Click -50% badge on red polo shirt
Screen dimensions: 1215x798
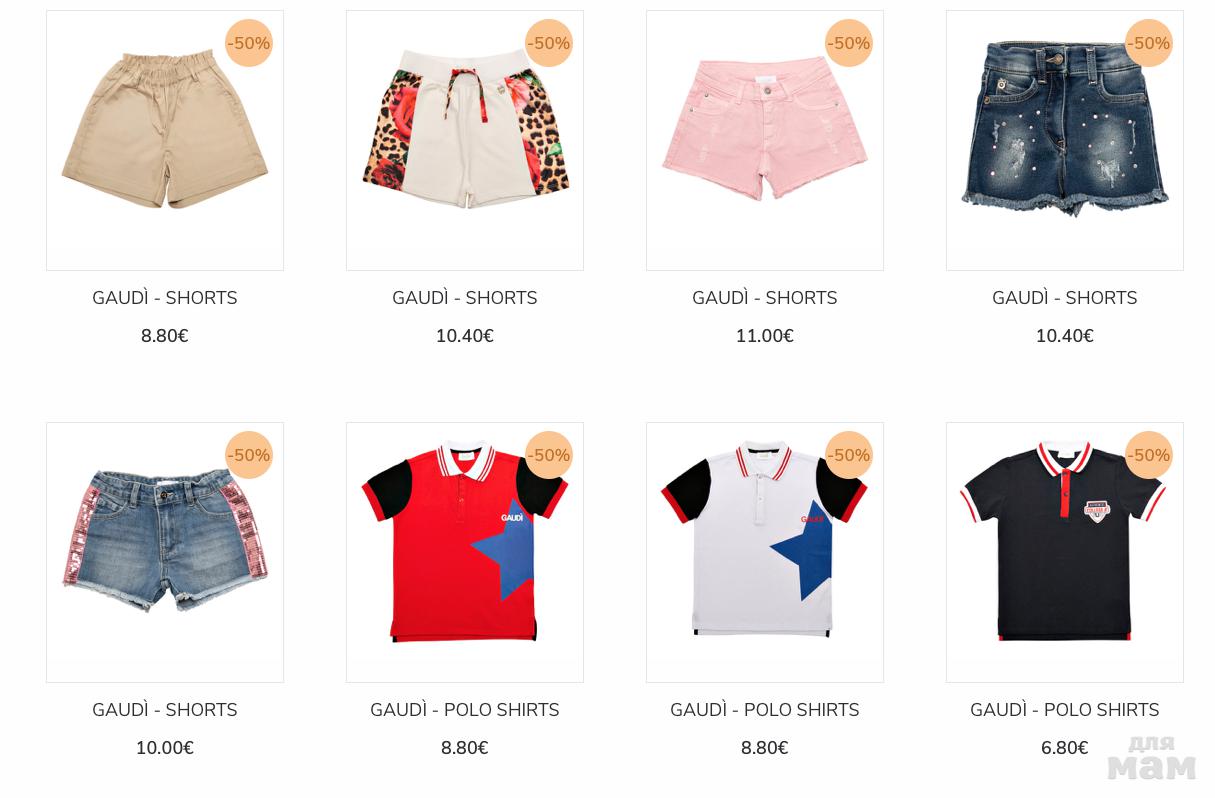549,455
